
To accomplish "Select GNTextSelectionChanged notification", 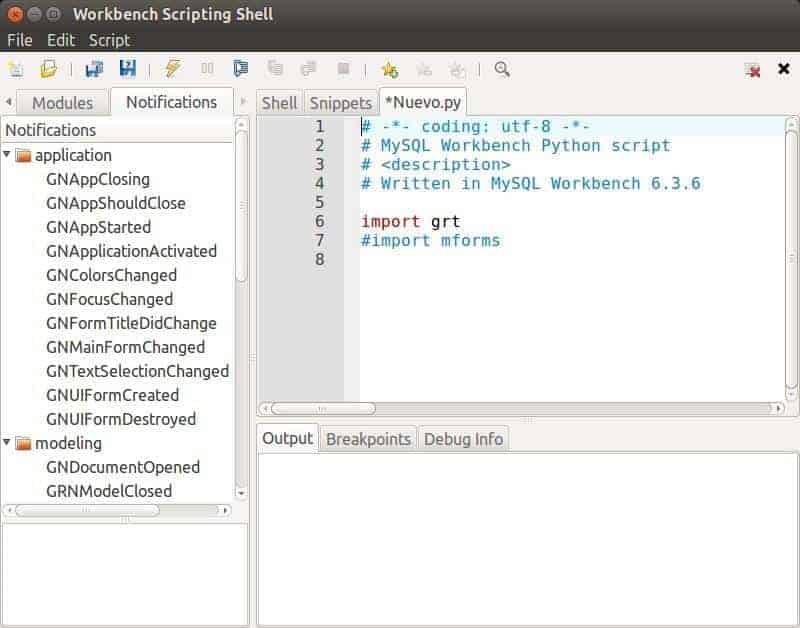I will (137, 371).
